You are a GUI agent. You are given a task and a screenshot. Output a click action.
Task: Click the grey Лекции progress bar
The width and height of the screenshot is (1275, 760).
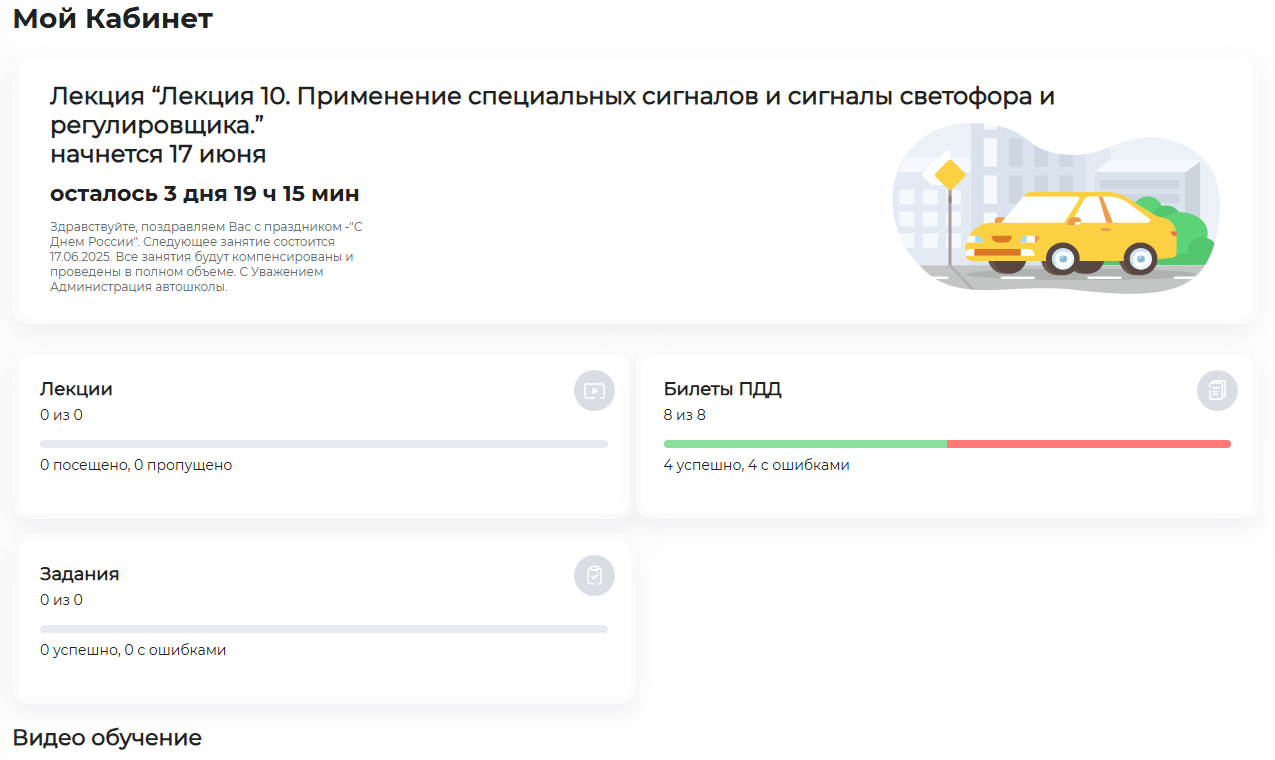coord(324,444)
